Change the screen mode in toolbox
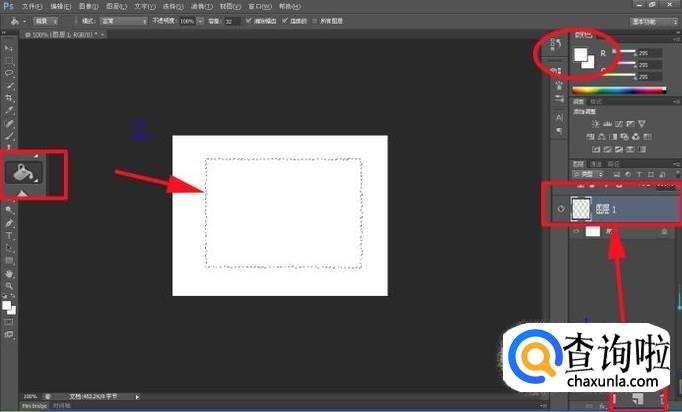 (x=9, y=335)
